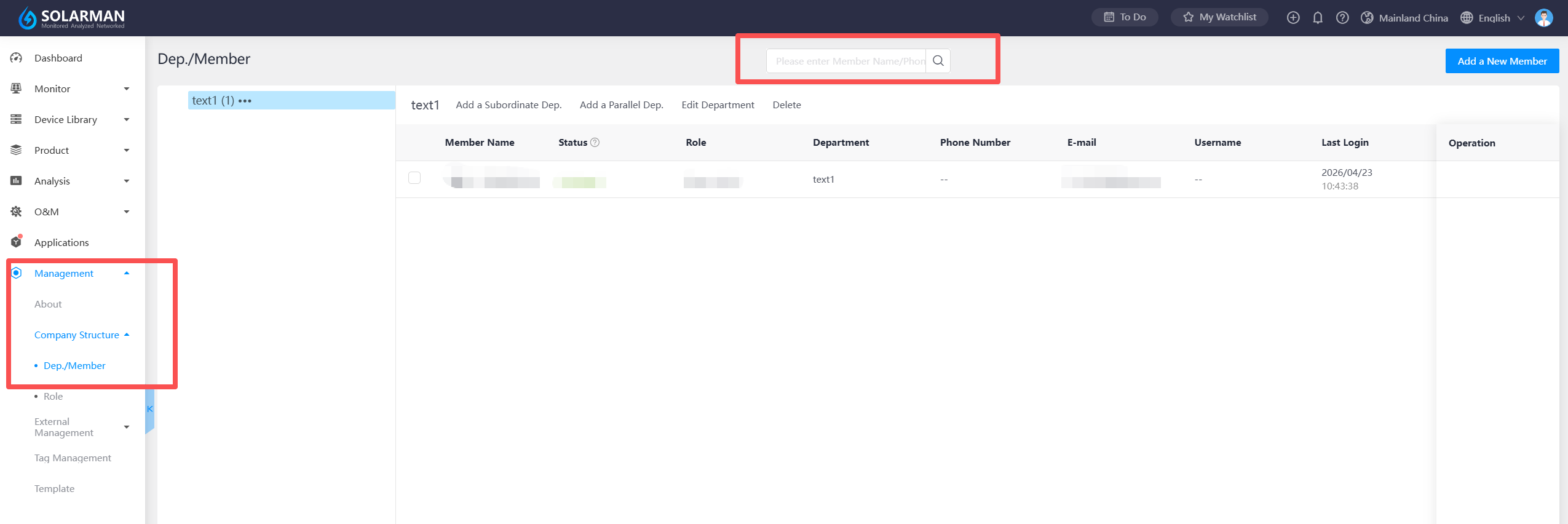Click the Status column info icon
This screenshot has height=524, width=1568.
pyautogui.click(x=595, y=143)
